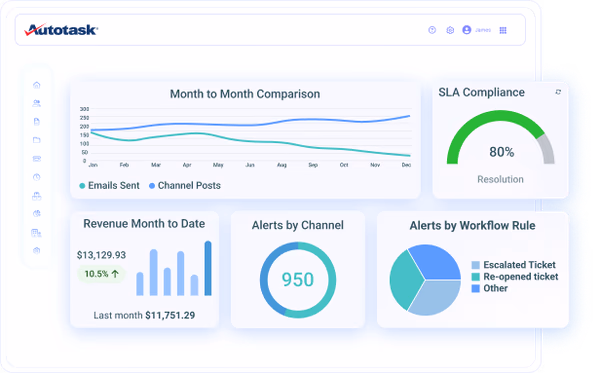Click the teal slice of workflow pie
600x373 pixels.
tap(404, 280)
